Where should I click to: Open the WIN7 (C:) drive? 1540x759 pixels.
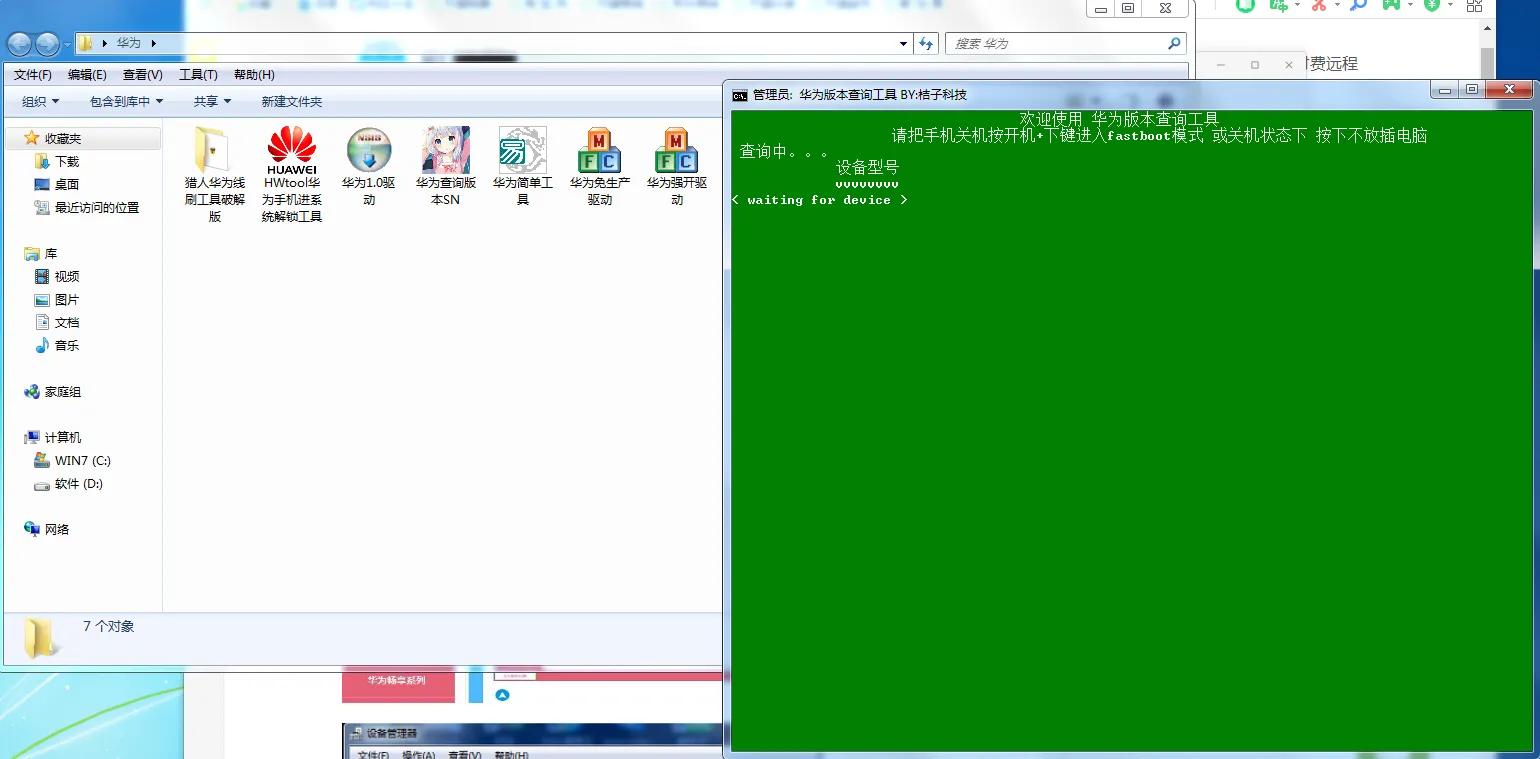[83, 460]
